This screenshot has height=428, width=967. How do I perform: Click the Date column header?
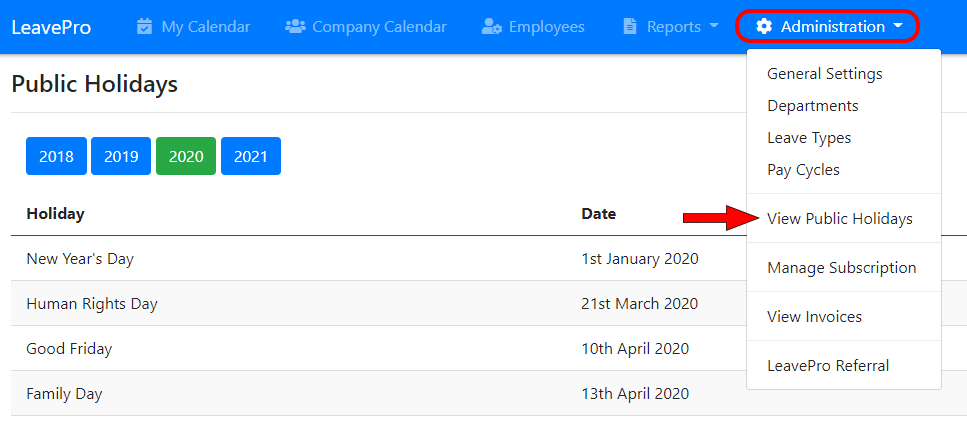coord(599,214)
